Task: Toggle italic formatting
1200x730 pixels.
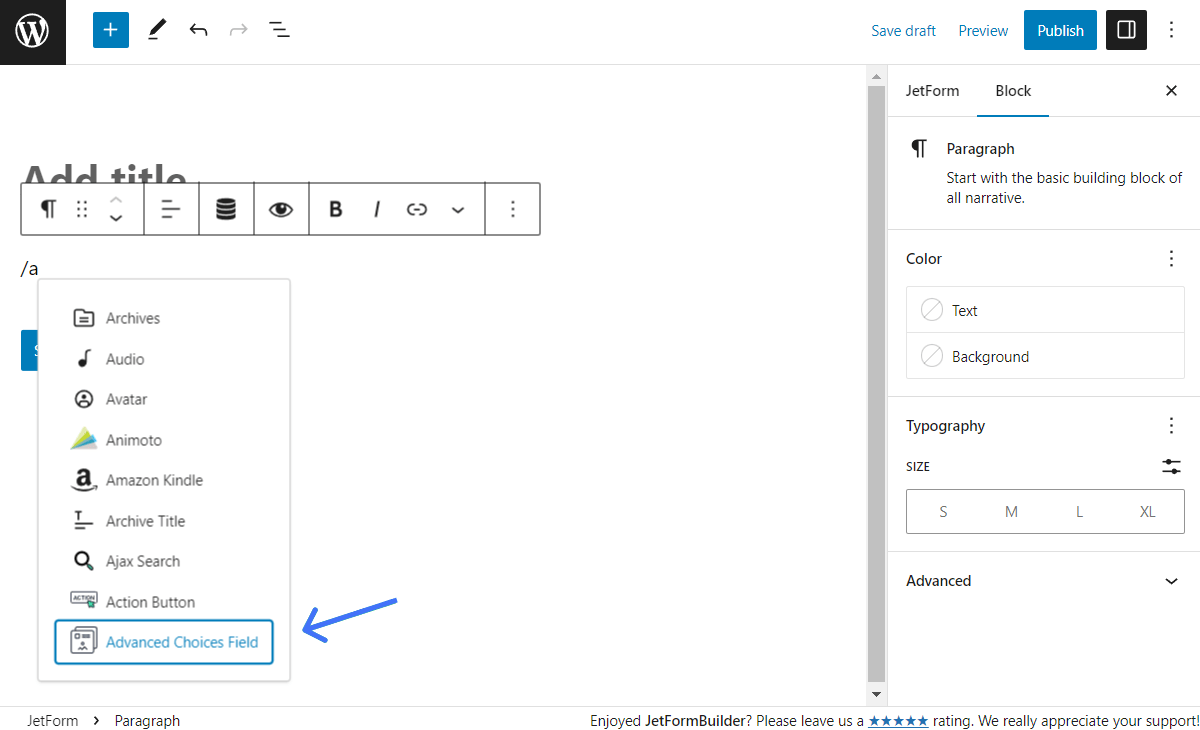Action: click(x=376, y=208)
